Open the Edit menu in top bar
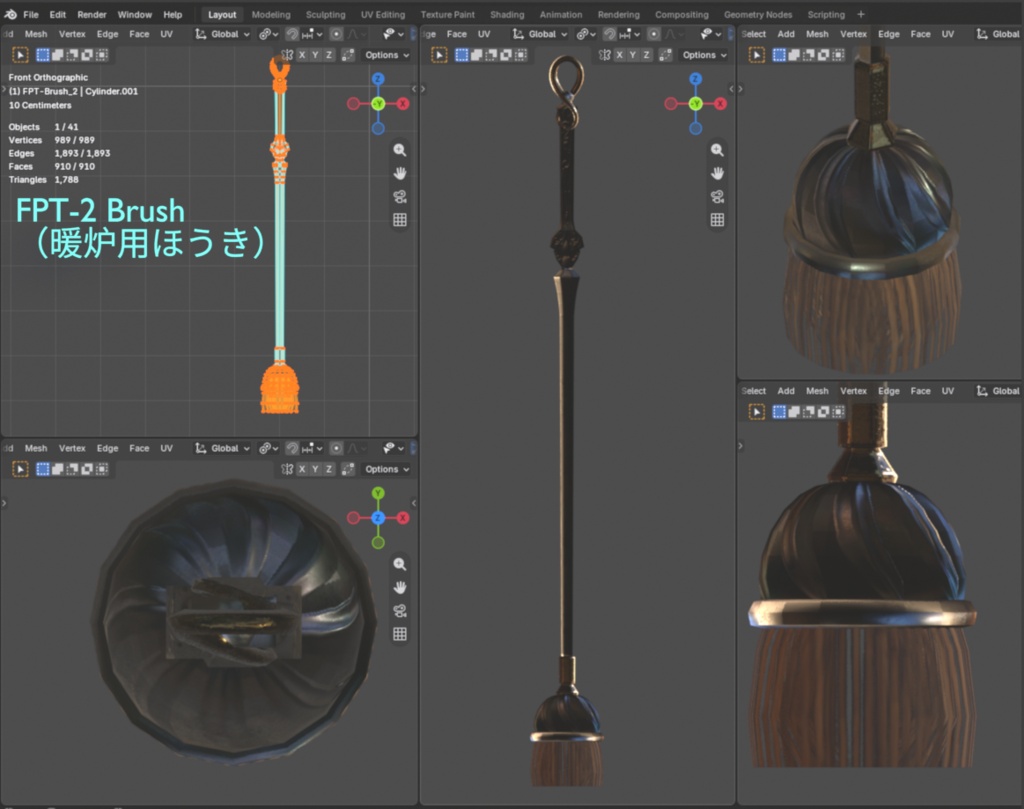This screenshot has width=1024, height=809. click(x=57, y=14)
